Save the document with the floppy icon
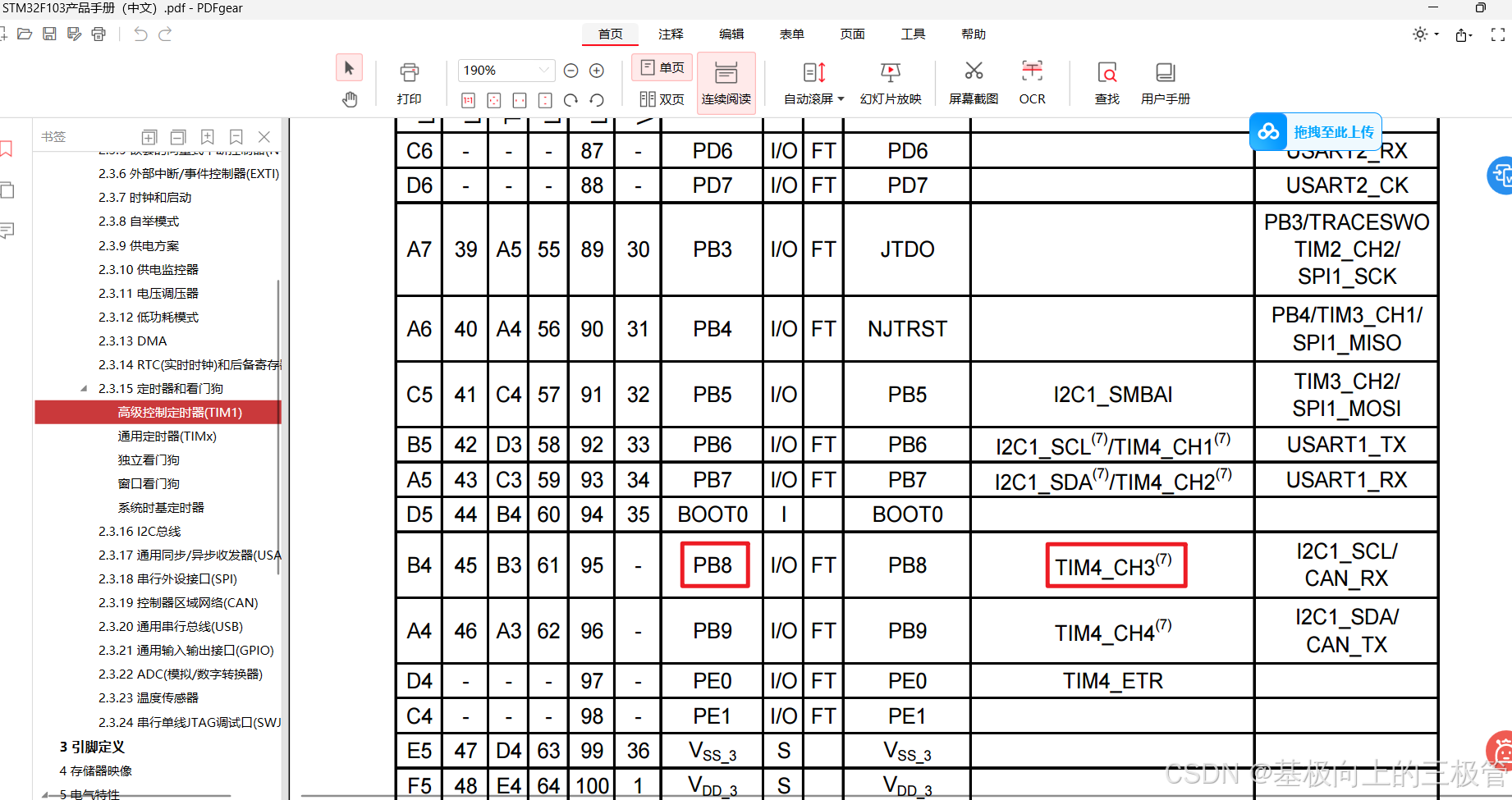This screenshot has width=1512, height=800. [x=49, y=34]
